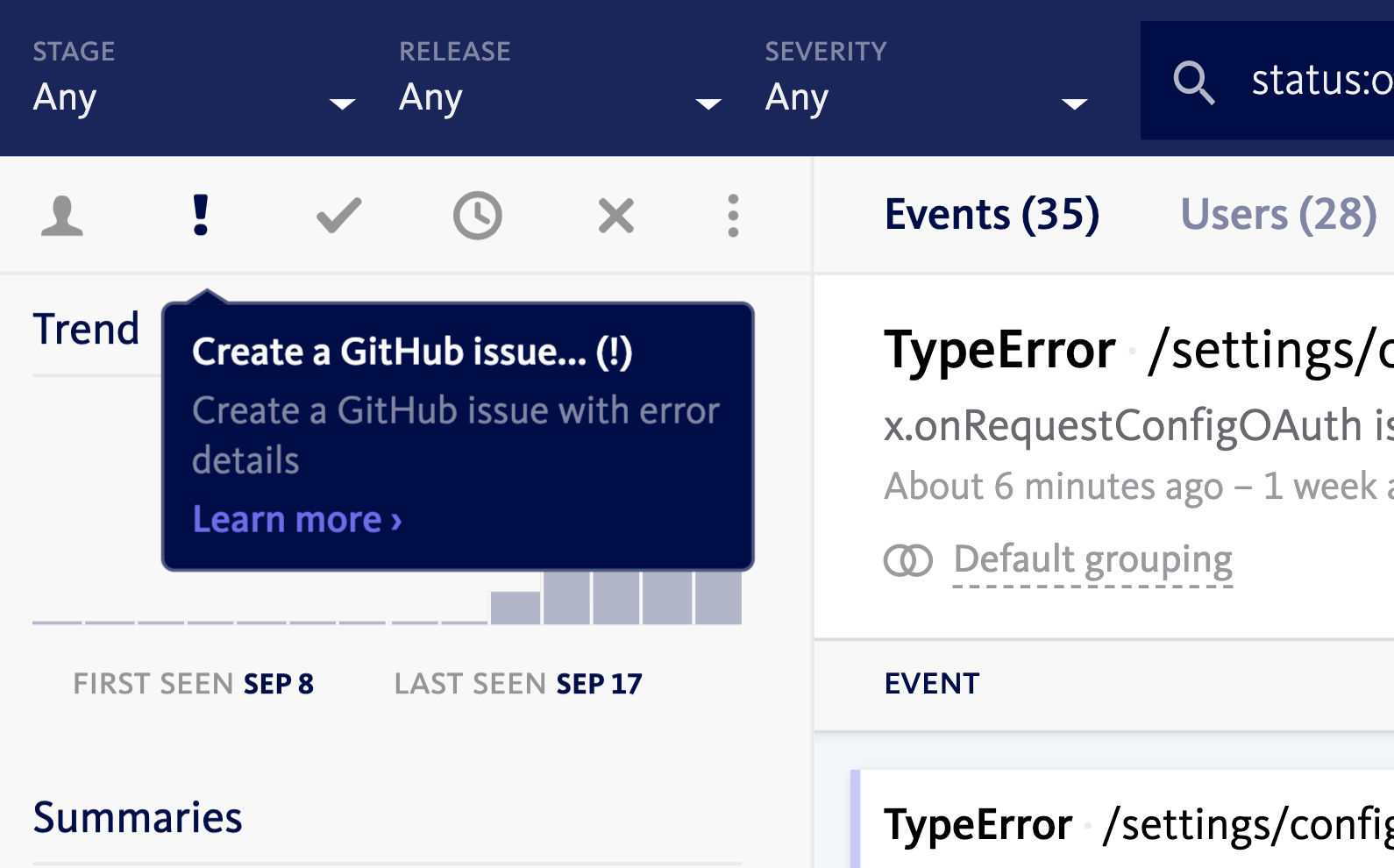Click the EVENT column header
1394x868 pixels.
click(x=931, y=684)
